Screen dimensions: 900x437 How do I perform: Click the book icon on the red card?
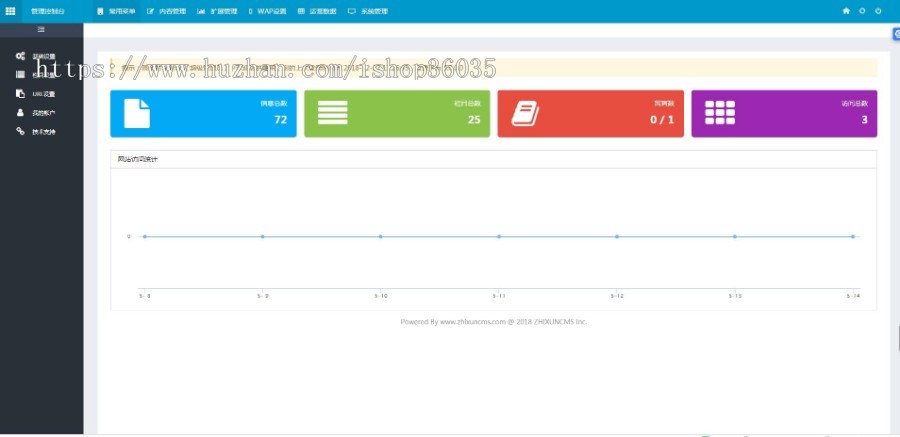(x=525, y=113)
